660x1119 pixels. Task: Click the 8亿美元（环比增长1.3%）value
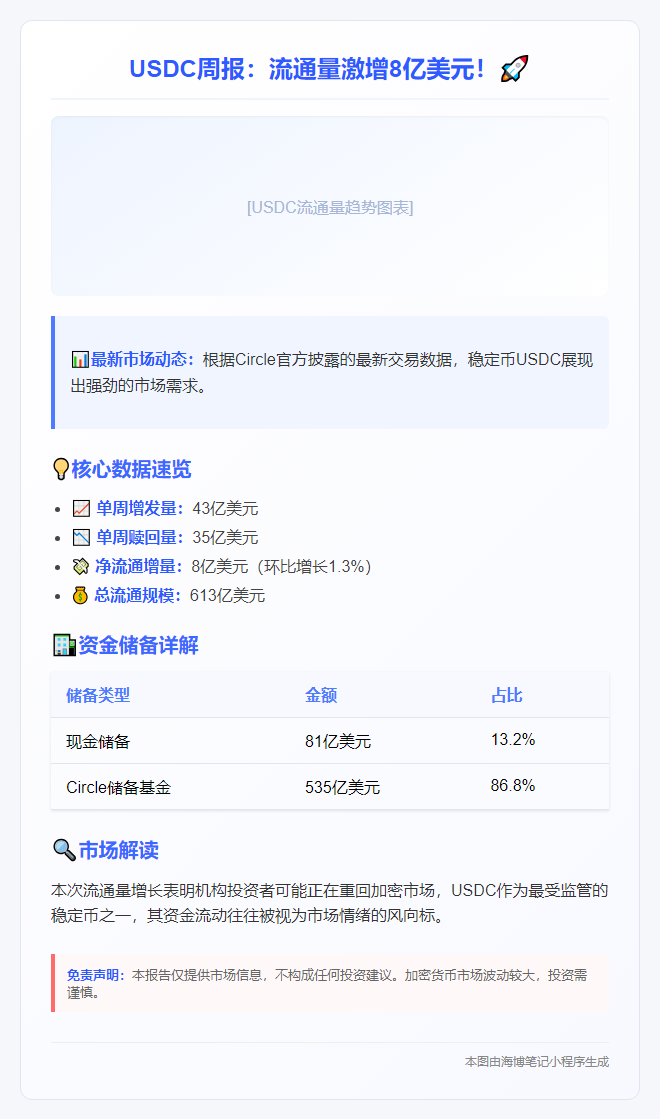click(x=282, y=567)
